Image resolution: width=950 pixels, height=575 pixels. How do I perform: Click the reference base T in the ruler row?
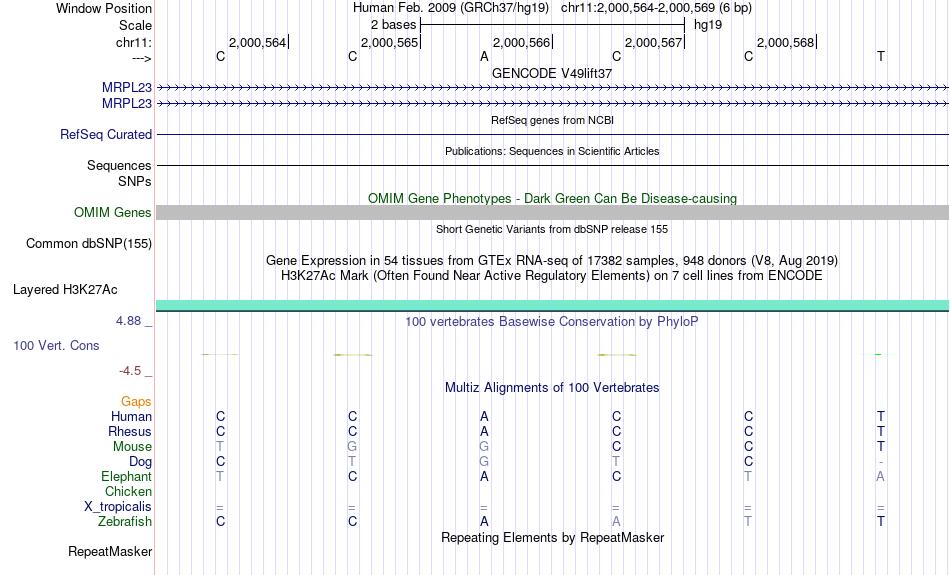tap(881, 56)
